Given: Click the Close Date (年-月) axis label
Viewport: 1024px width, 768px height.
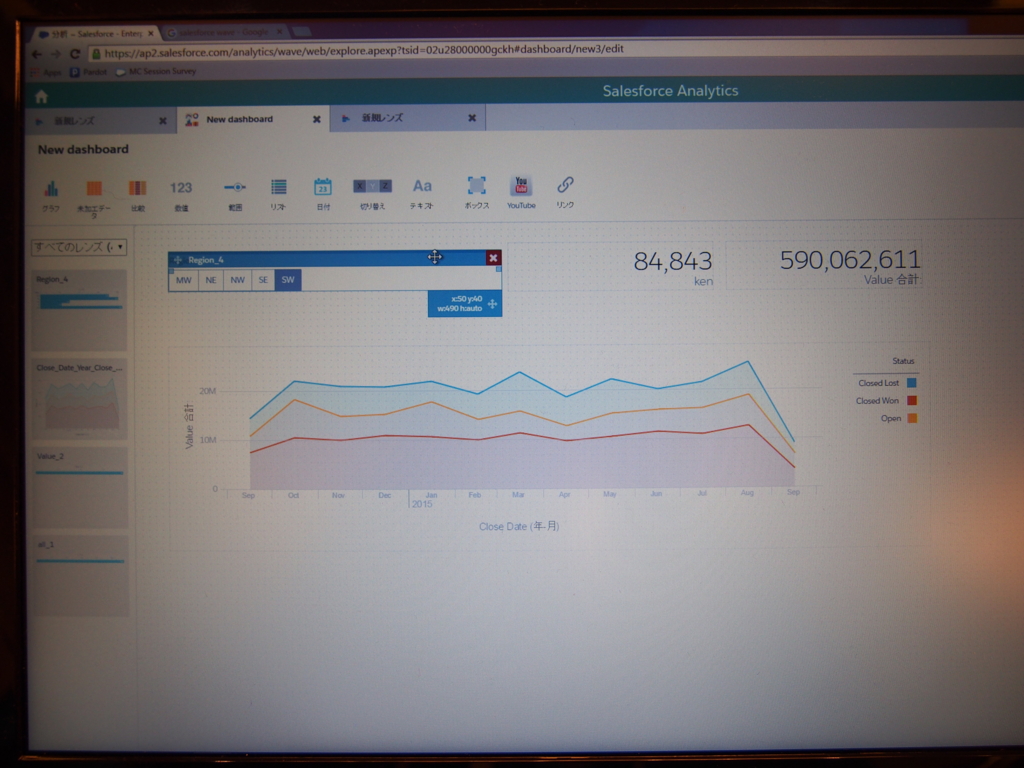Looking at the screenshot, I should pos(519,526).
